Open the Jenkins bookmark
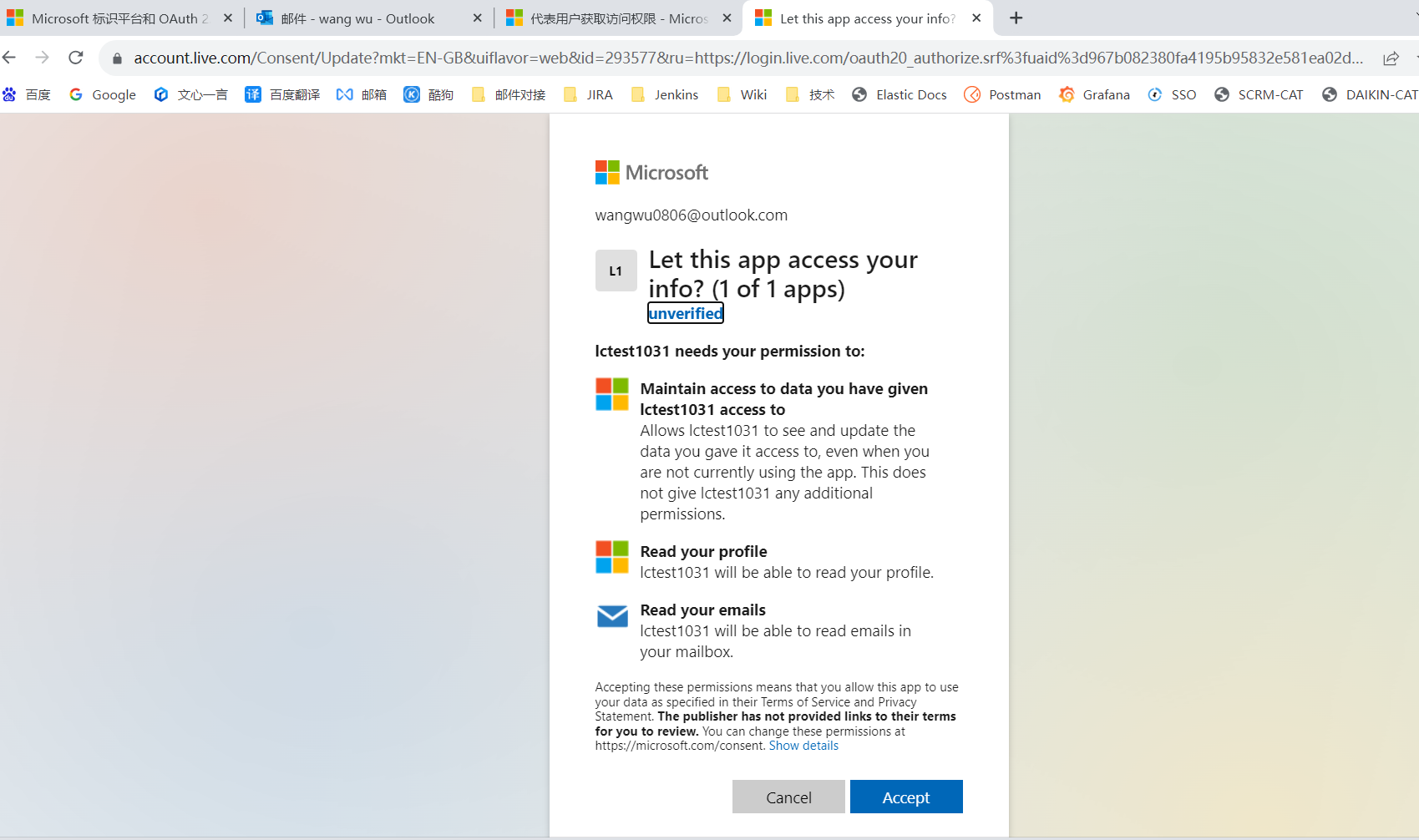 [676, 94]
